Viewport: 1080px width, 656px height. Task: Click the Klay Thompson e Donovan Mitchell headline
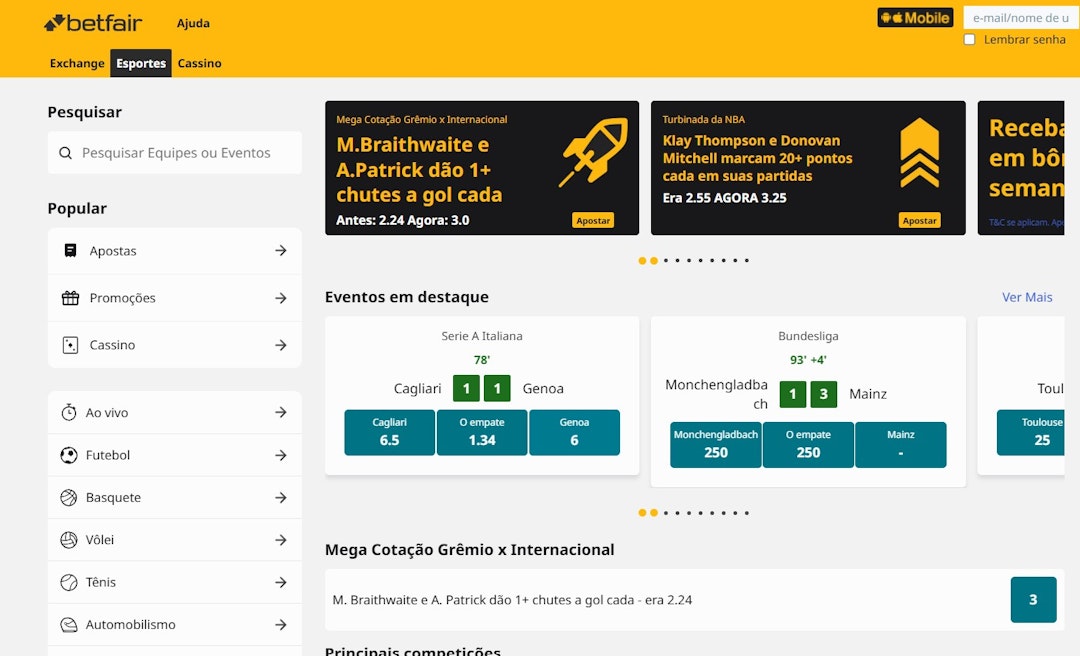757,158
